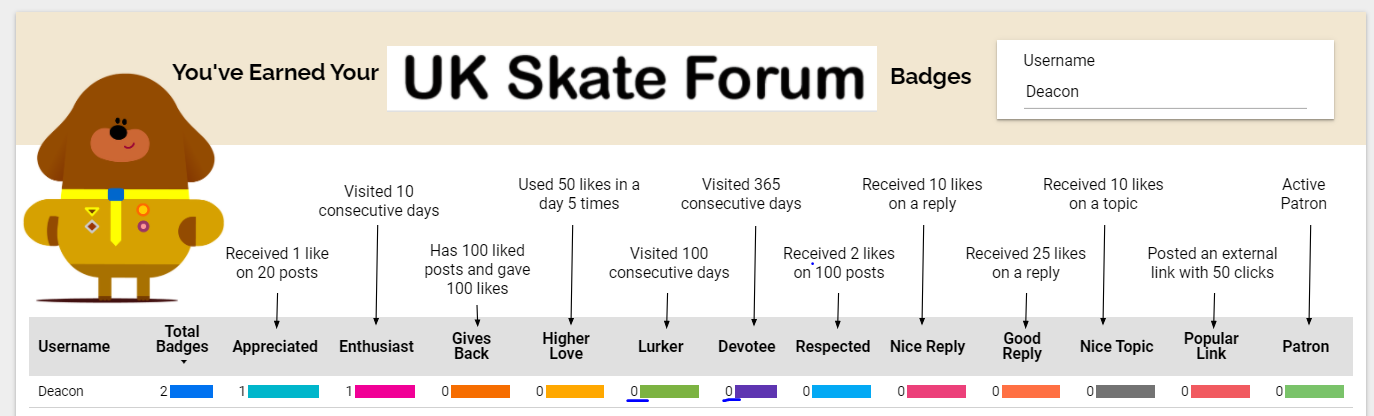The width and height of the screenshot is (1374, 416).
Task: Click the purple Devotee bar
Action: pos(756,392)
